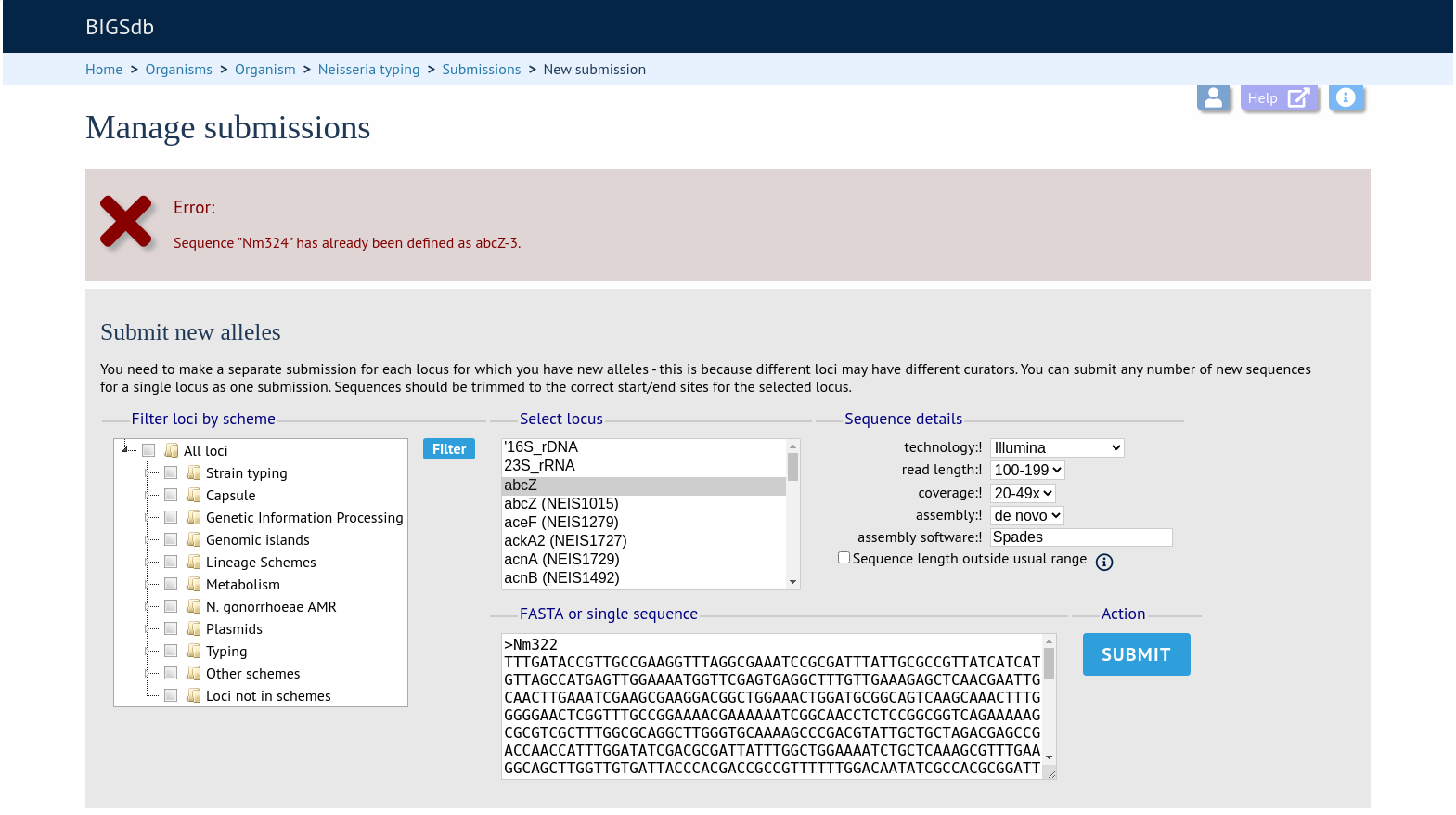Check the Plasmids checkbox
Image resolution: width=1456 pixels, height=815 pixels.
pyautogui.click(x=171, y=628)
